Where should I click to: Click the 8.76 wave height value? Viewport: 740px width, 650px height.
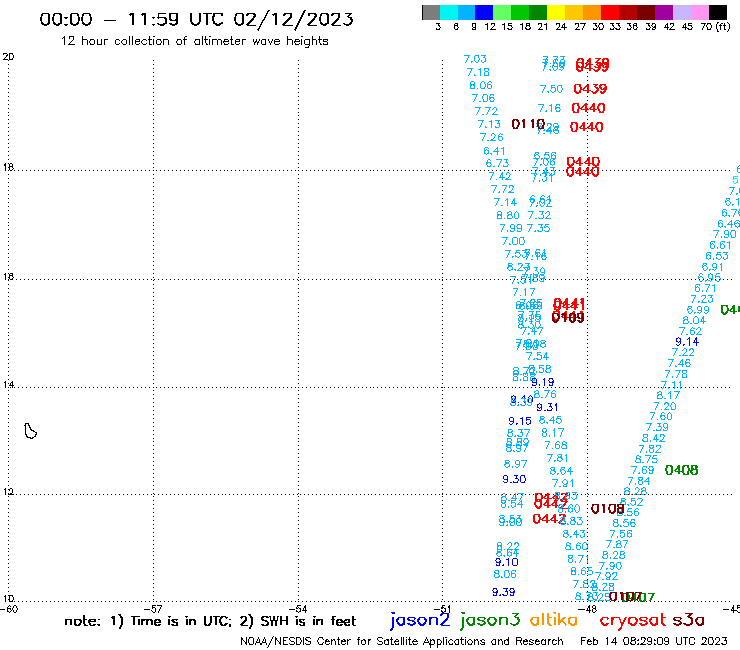tap(545, 394)
